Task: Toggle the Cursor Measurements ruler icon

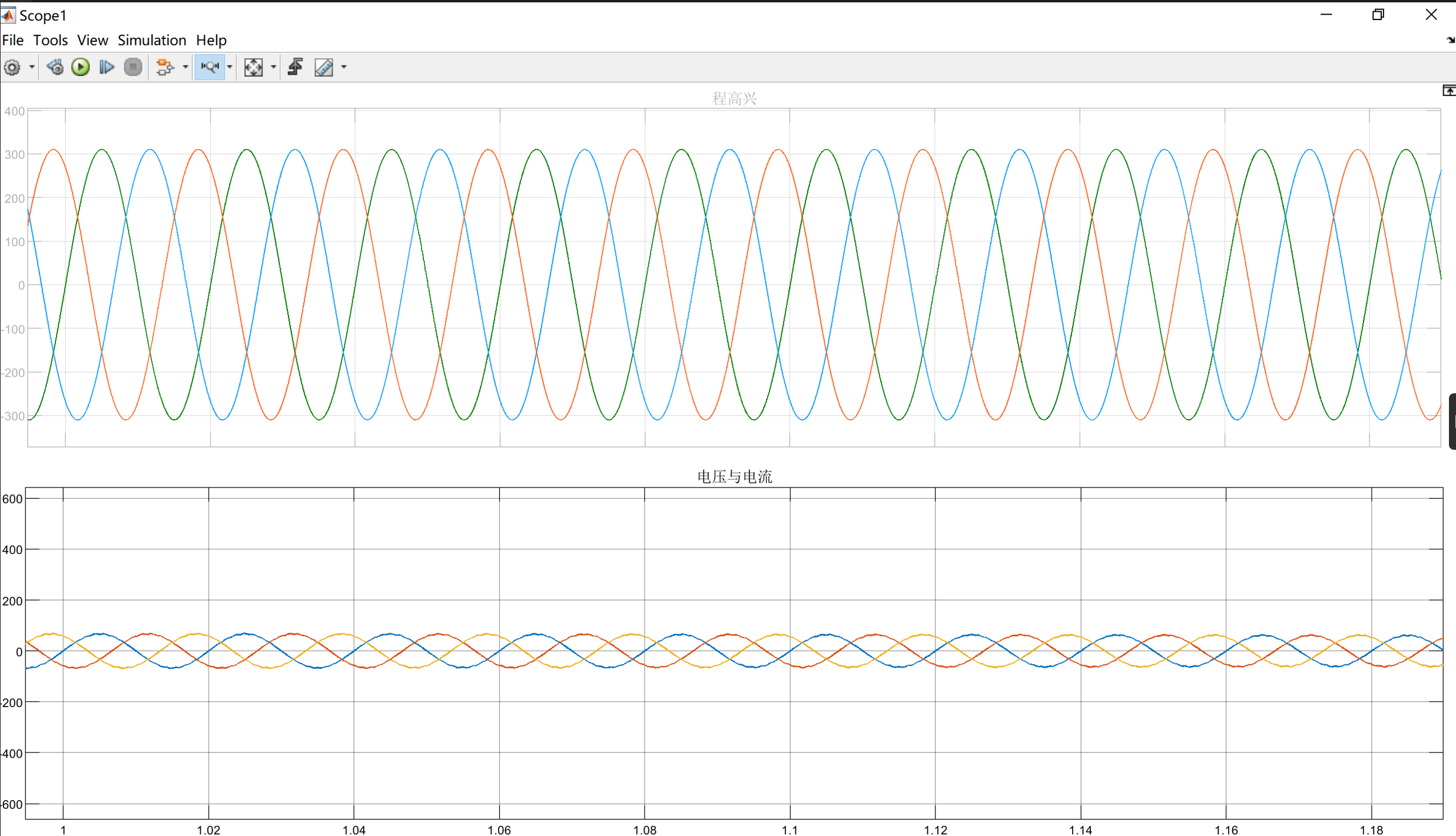Action: [x=324, y=67]
